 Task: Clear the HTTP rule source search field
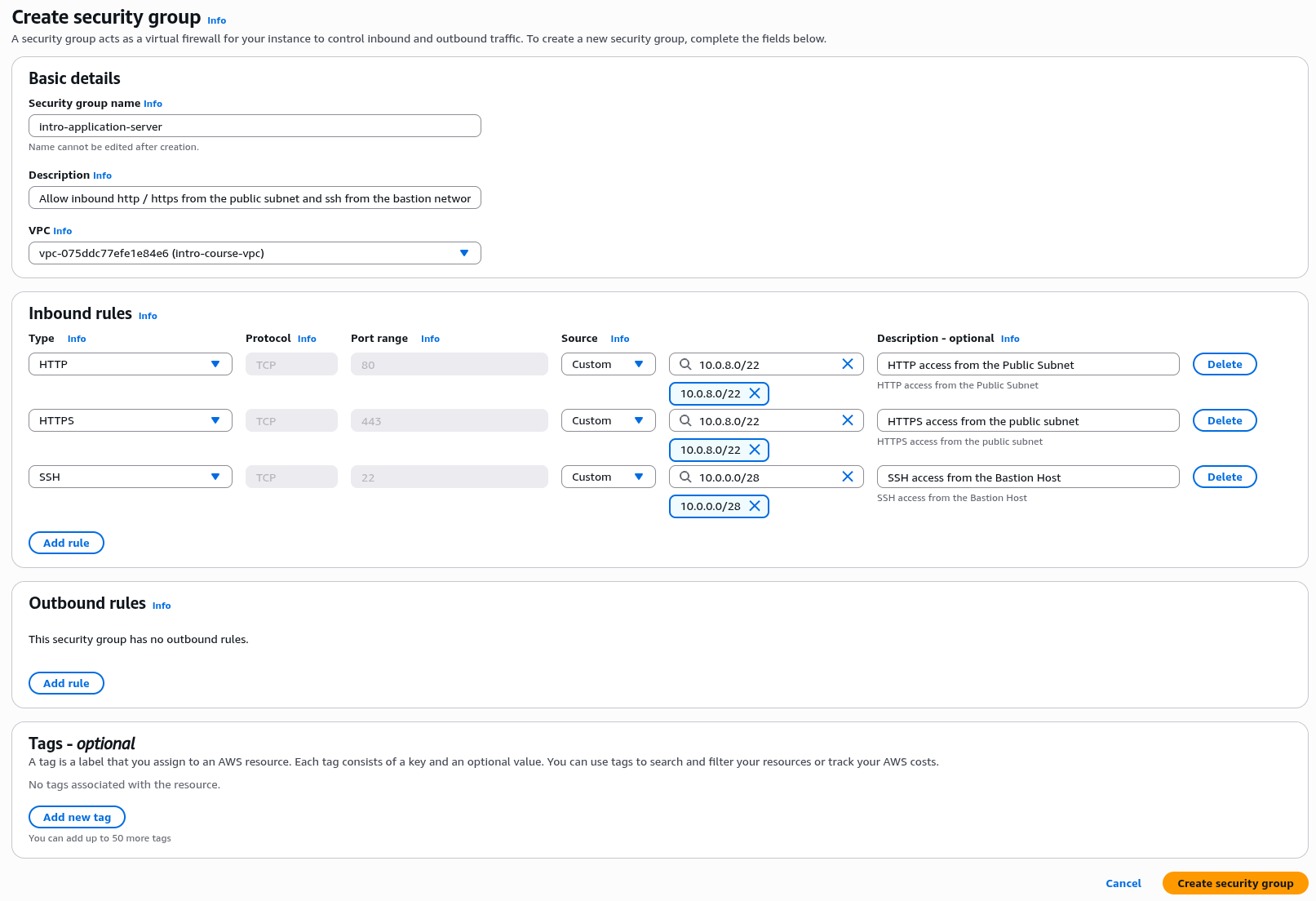point(847,364)
